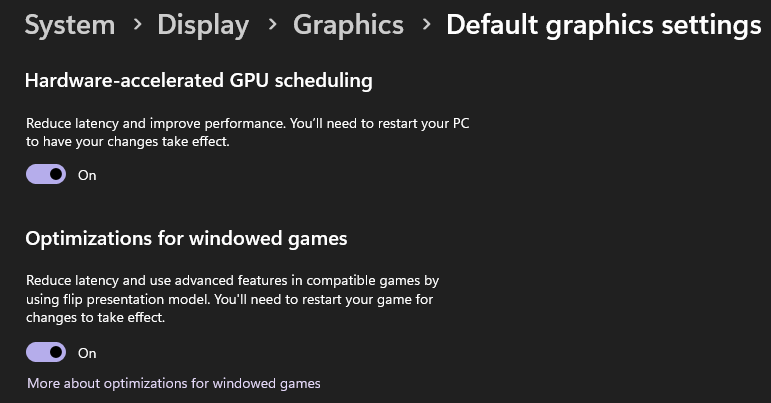Click the chevron between System and Display
Viewport: 771px width, 403px height.
[x=138, y=24]
